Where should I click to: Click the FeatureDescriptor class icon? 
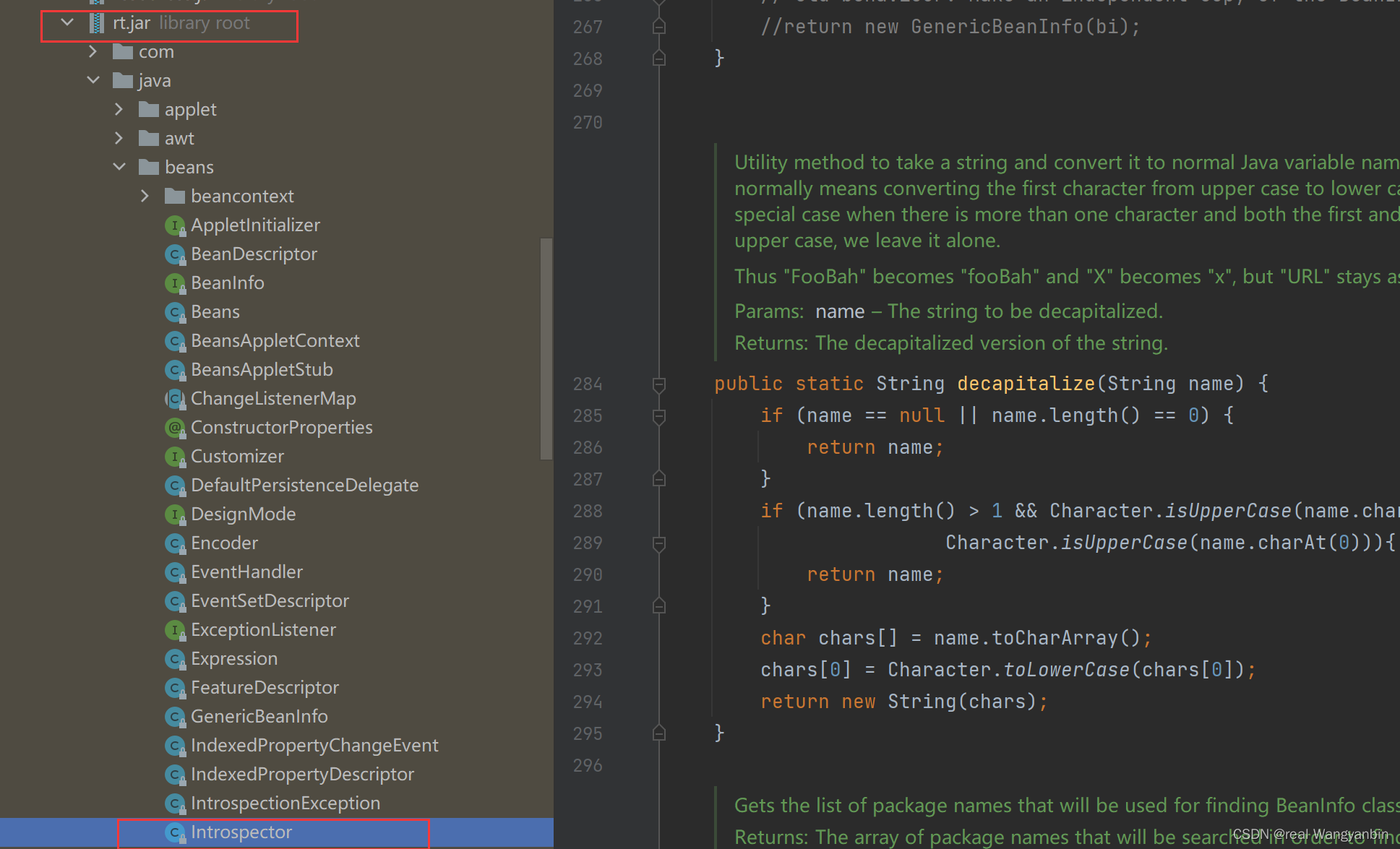(x=175, y=688)
